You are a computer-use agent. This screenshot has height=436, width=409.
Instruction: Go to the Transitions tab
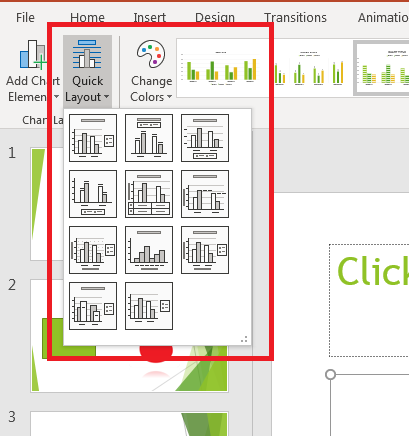pos(295,17)
